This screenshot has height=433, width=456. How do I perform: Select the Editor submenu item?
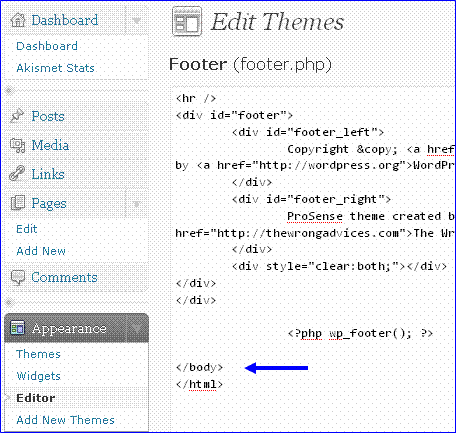(x=36, y=398)
